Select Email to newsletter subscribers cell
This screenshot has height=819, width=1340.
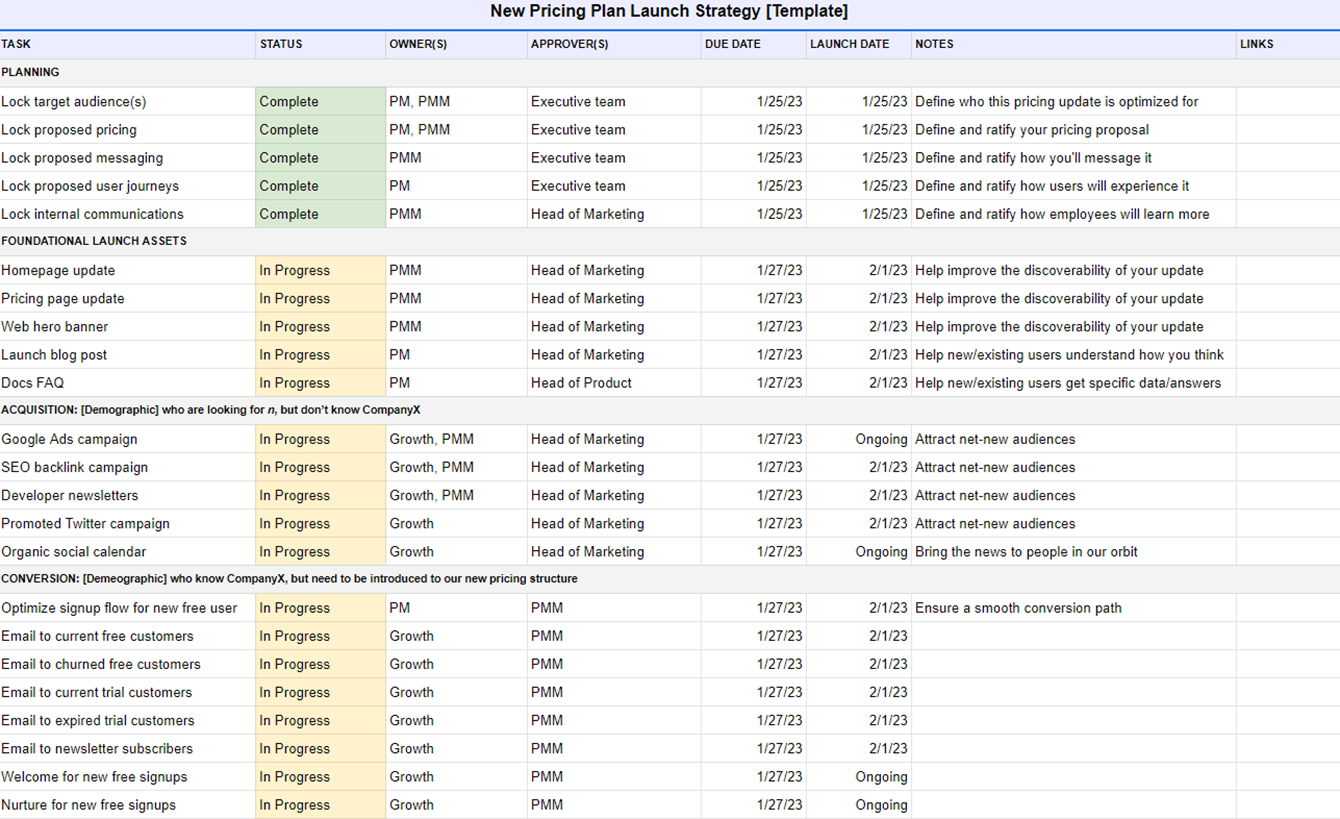[128, 749]
